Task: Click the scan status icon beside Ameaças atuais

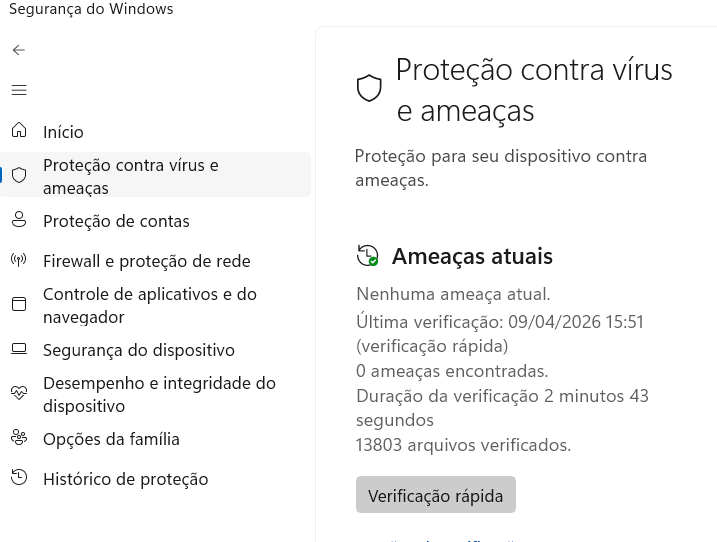Action: [368, 256]
